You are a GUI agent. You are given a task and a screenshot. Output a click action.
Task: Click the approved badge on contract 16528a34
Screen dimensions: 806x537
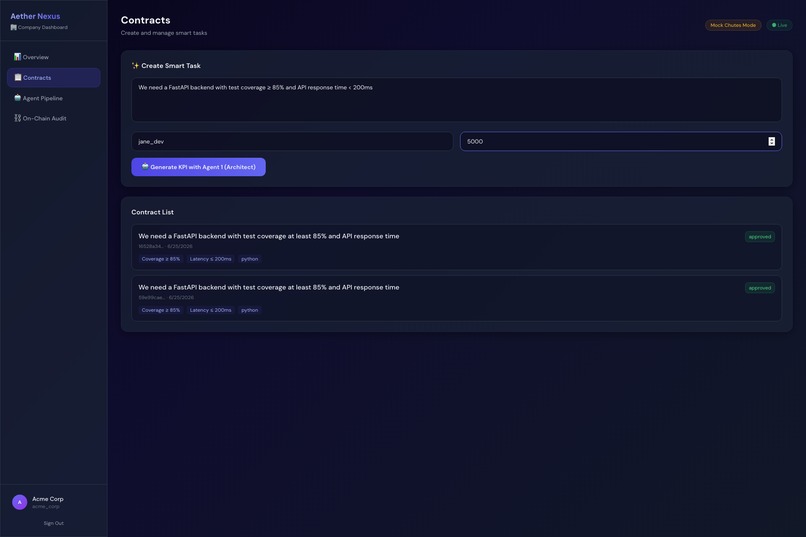coord(760,237)
